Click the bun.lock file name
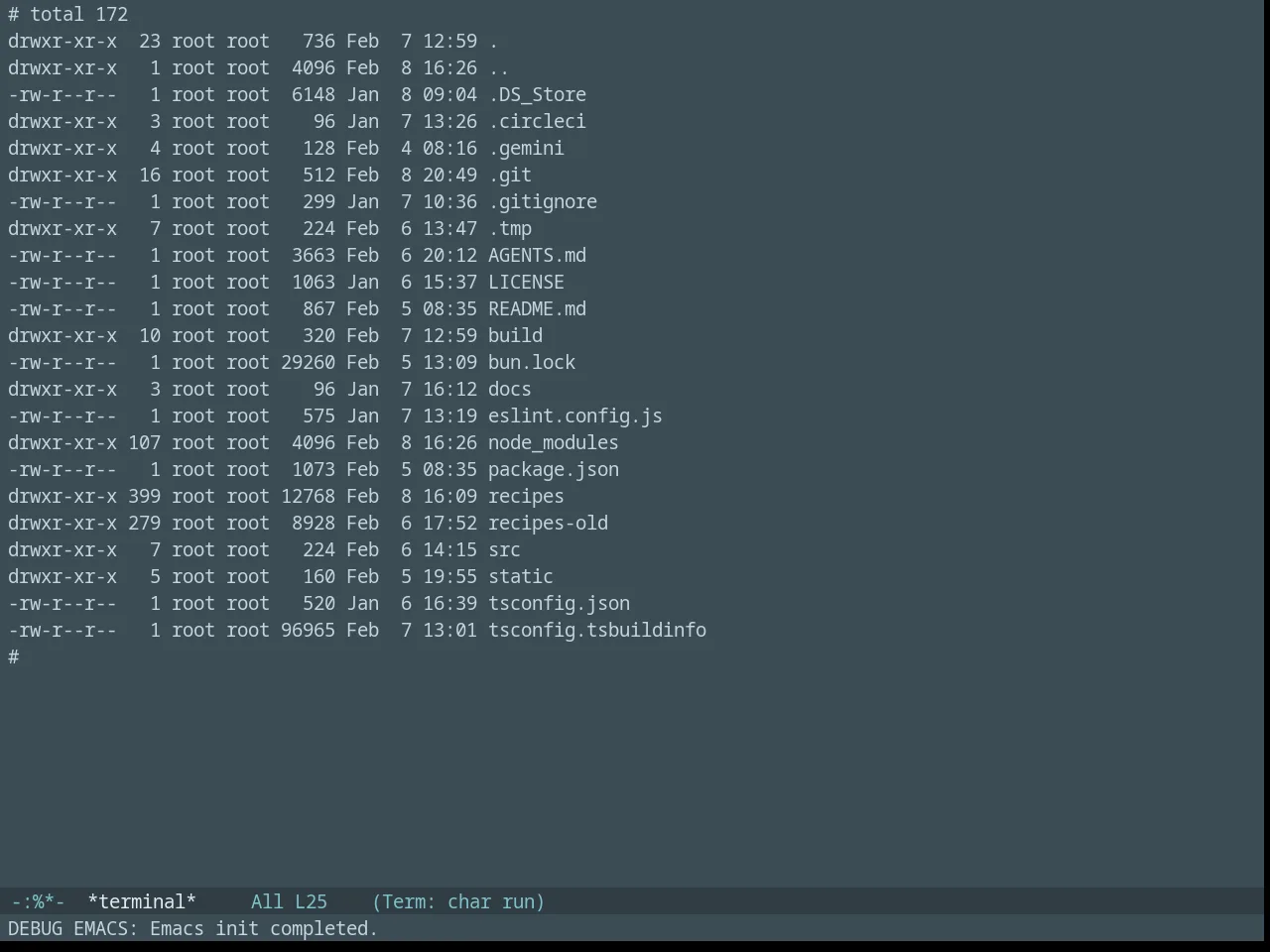Screen dimensions: 1270x952 pyautogui.click(x=532, y=363)
